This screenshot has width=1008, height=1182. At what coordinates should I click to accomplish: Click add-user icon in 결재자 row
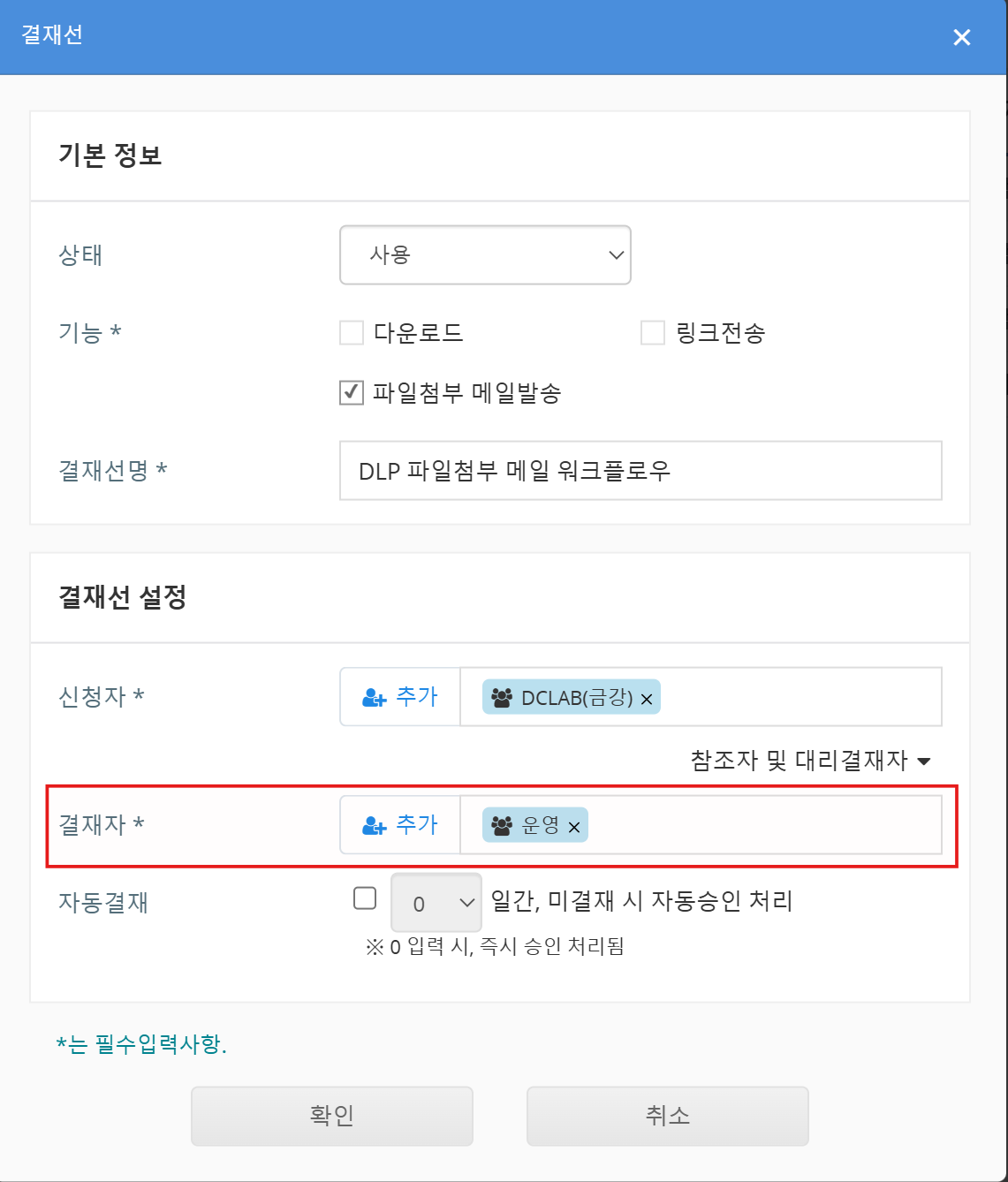(x=375, y=826)
